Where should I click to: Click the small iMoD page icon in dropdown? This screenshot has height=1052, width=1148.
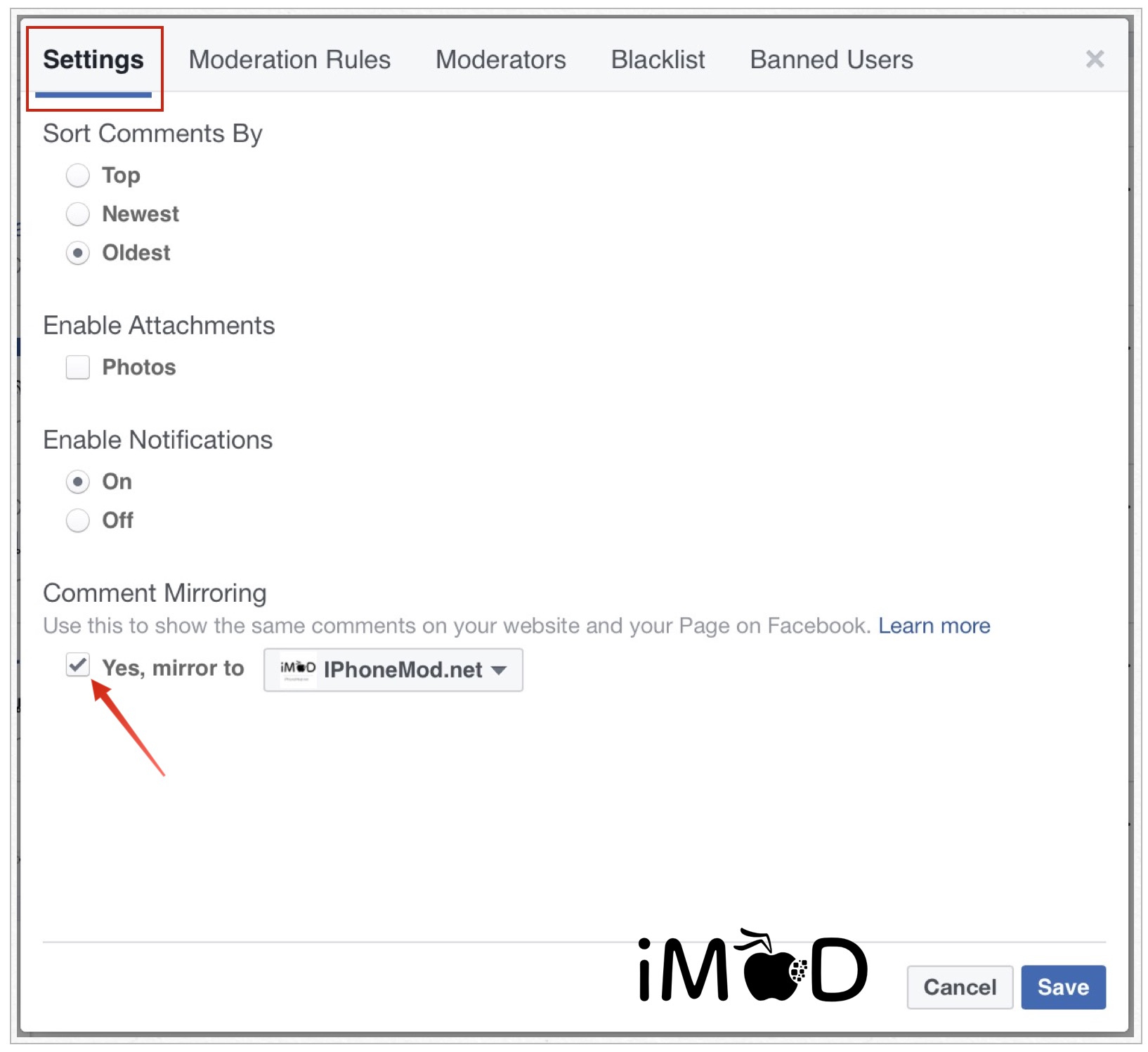click(298, 669)
